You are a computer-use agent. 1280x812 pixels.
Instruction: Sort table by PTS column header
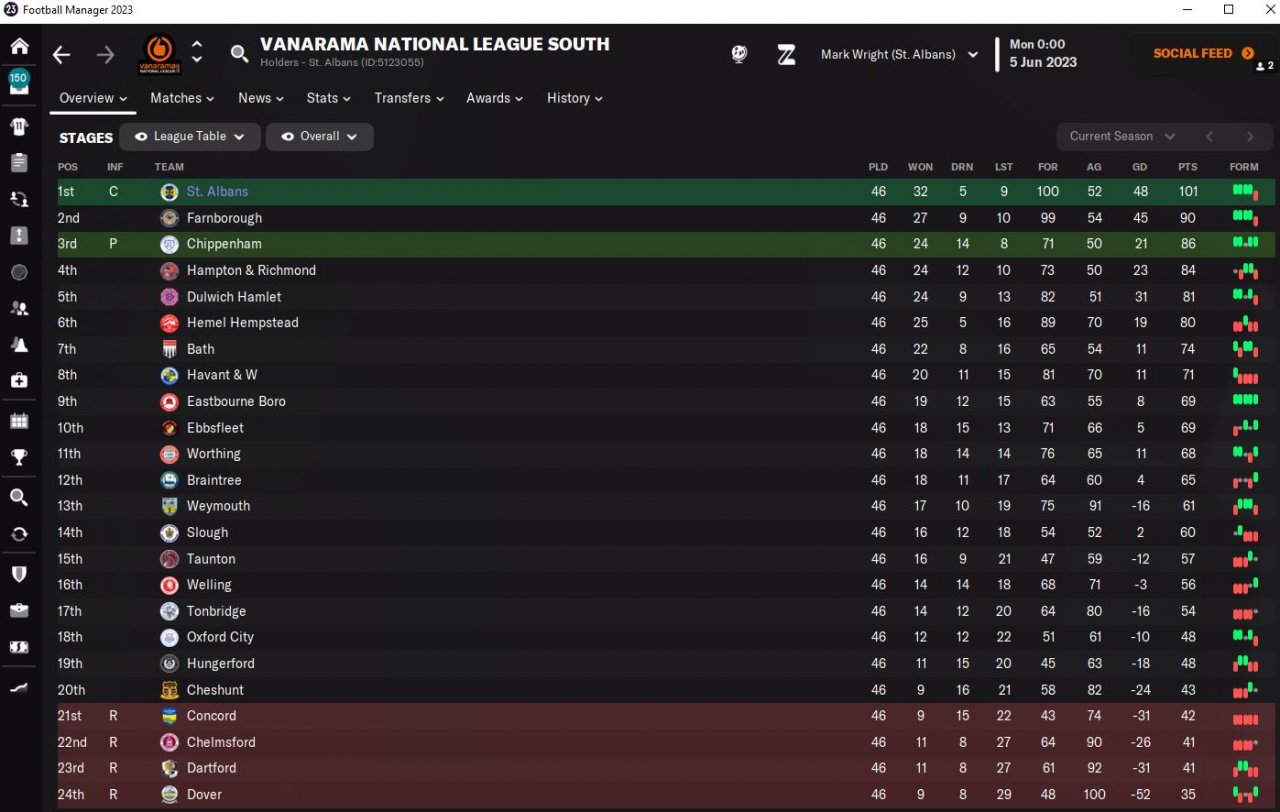[1187, 167]
